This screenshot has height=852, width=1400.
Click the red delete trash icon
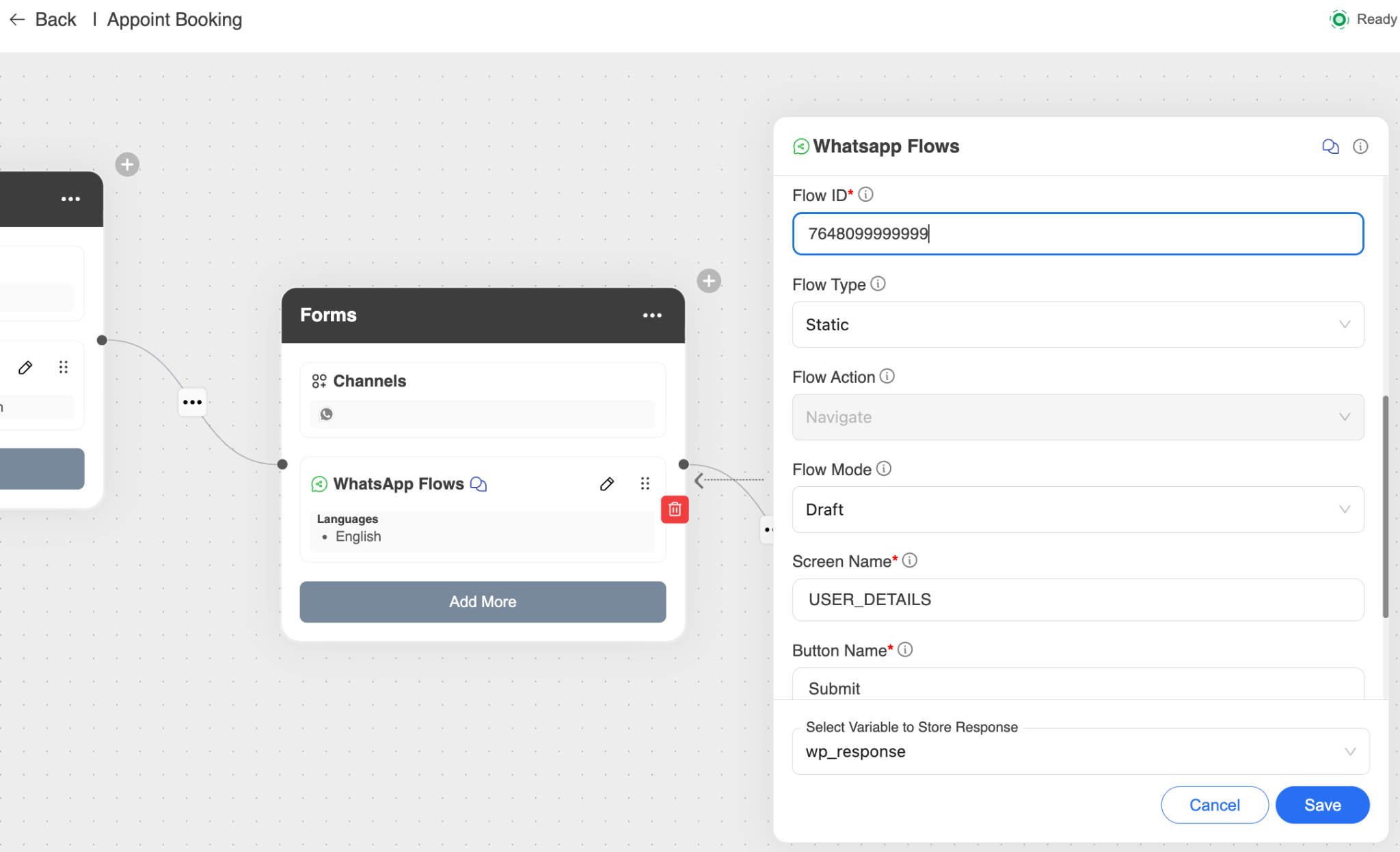[x=674, y=509]
